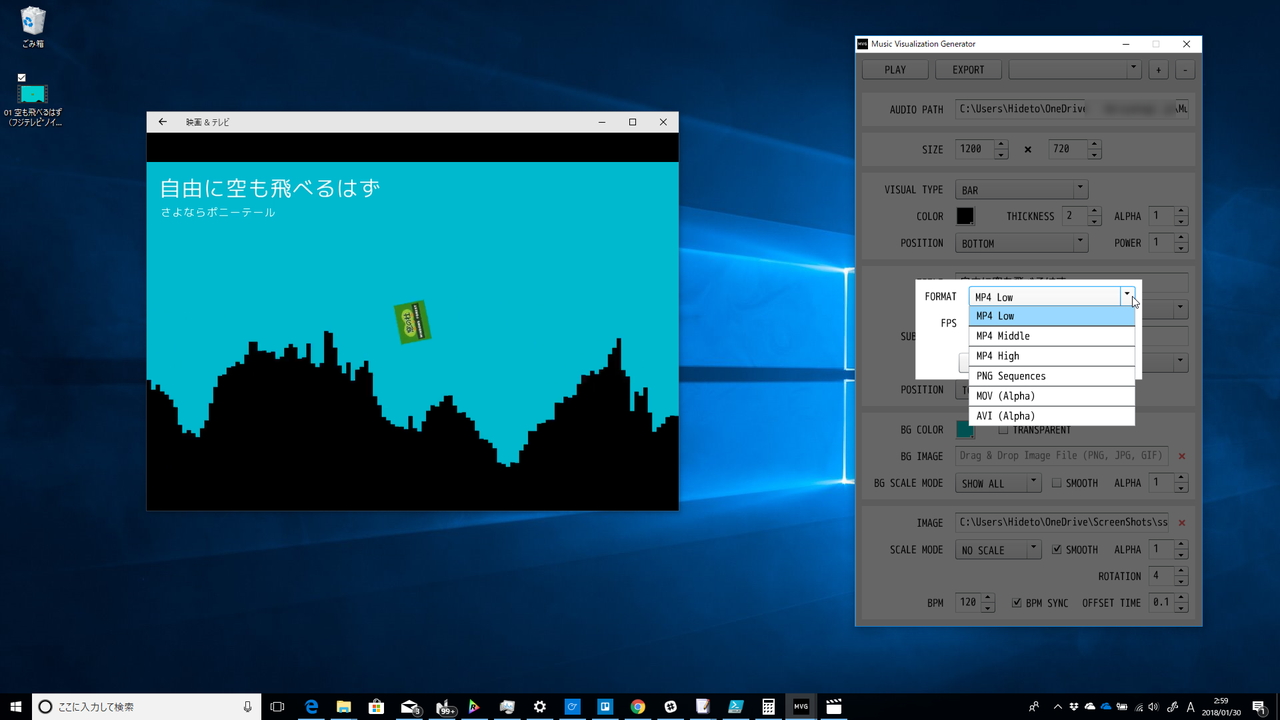Add a preset with the + button
The width and height of the screenshot is (1280, 720).
(x=1159, y=70)
